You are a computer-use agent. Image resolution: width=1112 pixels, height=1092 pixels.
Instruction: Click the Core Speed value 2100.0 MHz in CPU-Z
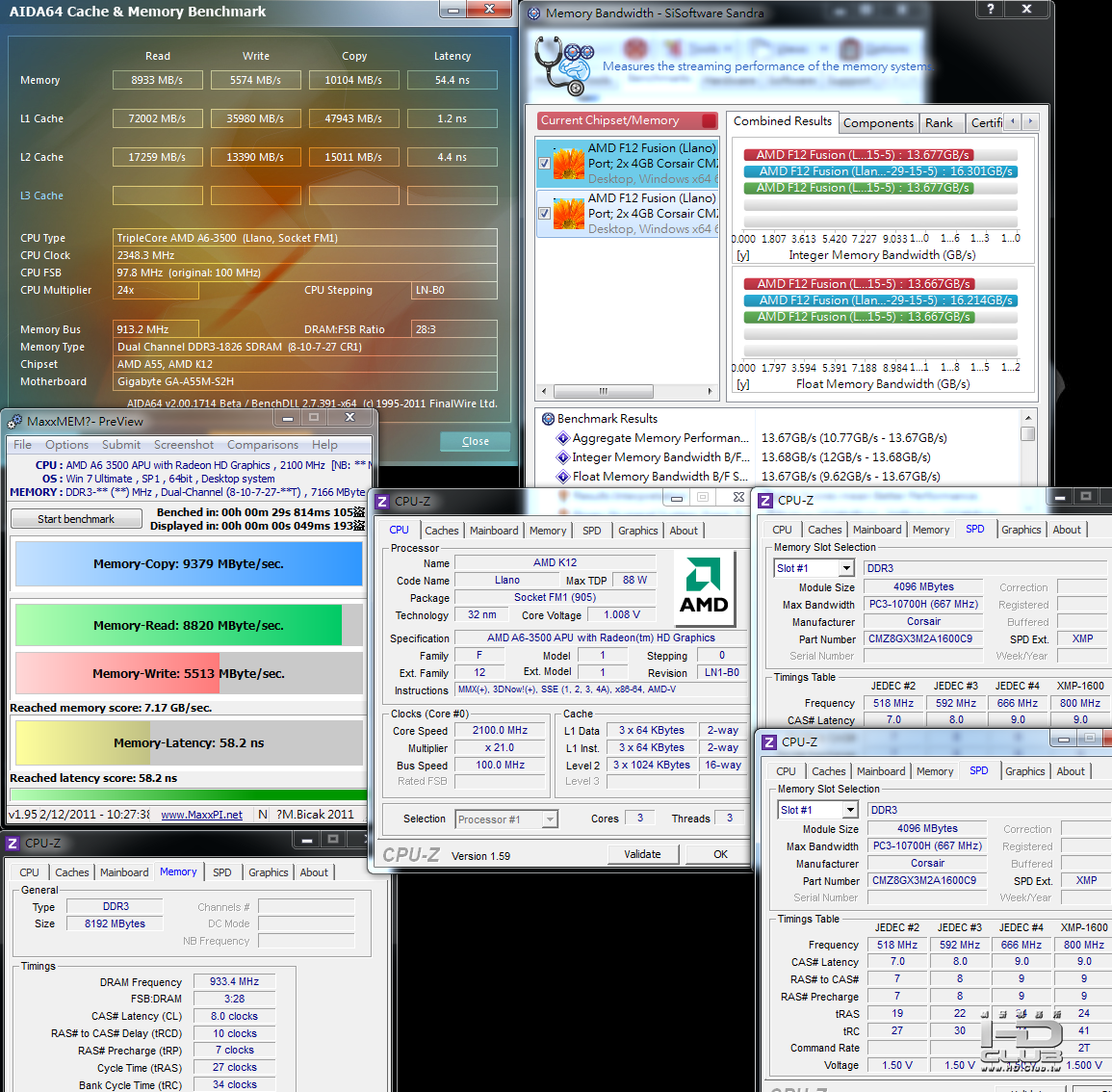click(500, 731)
